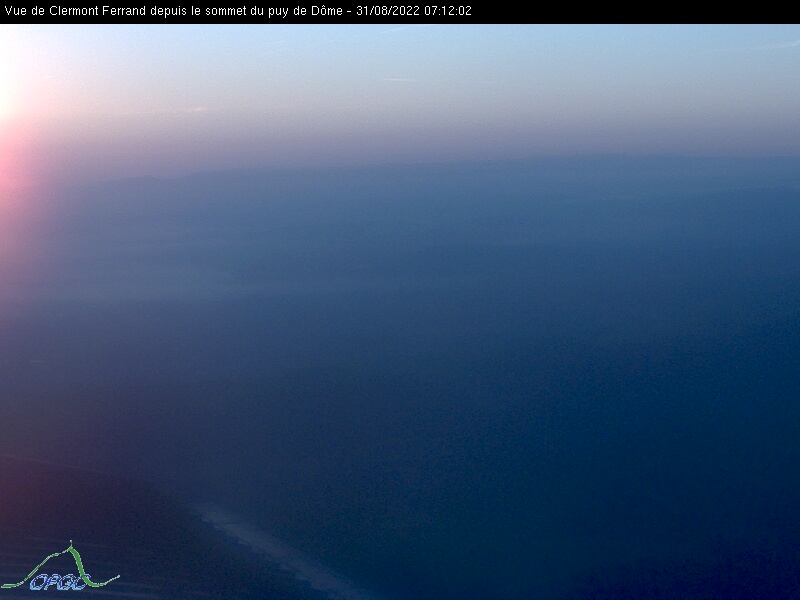Click the words 'puy de Dôme' in caption
This screenshot has height=600, width=800.
coord(305,11)
